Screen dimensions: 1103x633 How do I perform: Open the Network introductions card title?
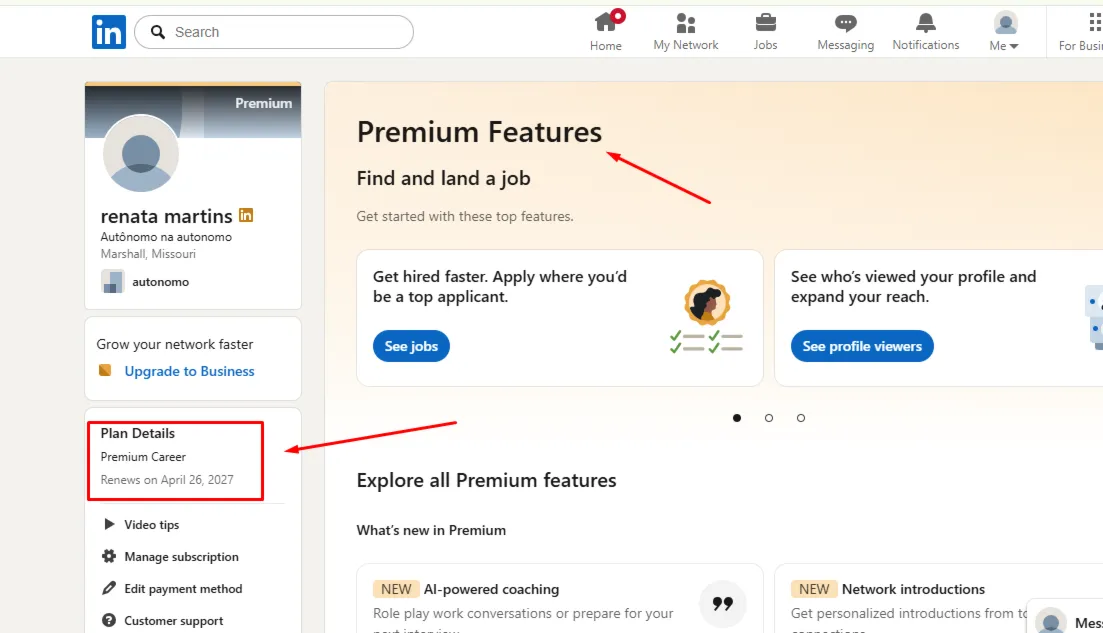(x=913, y=589)
